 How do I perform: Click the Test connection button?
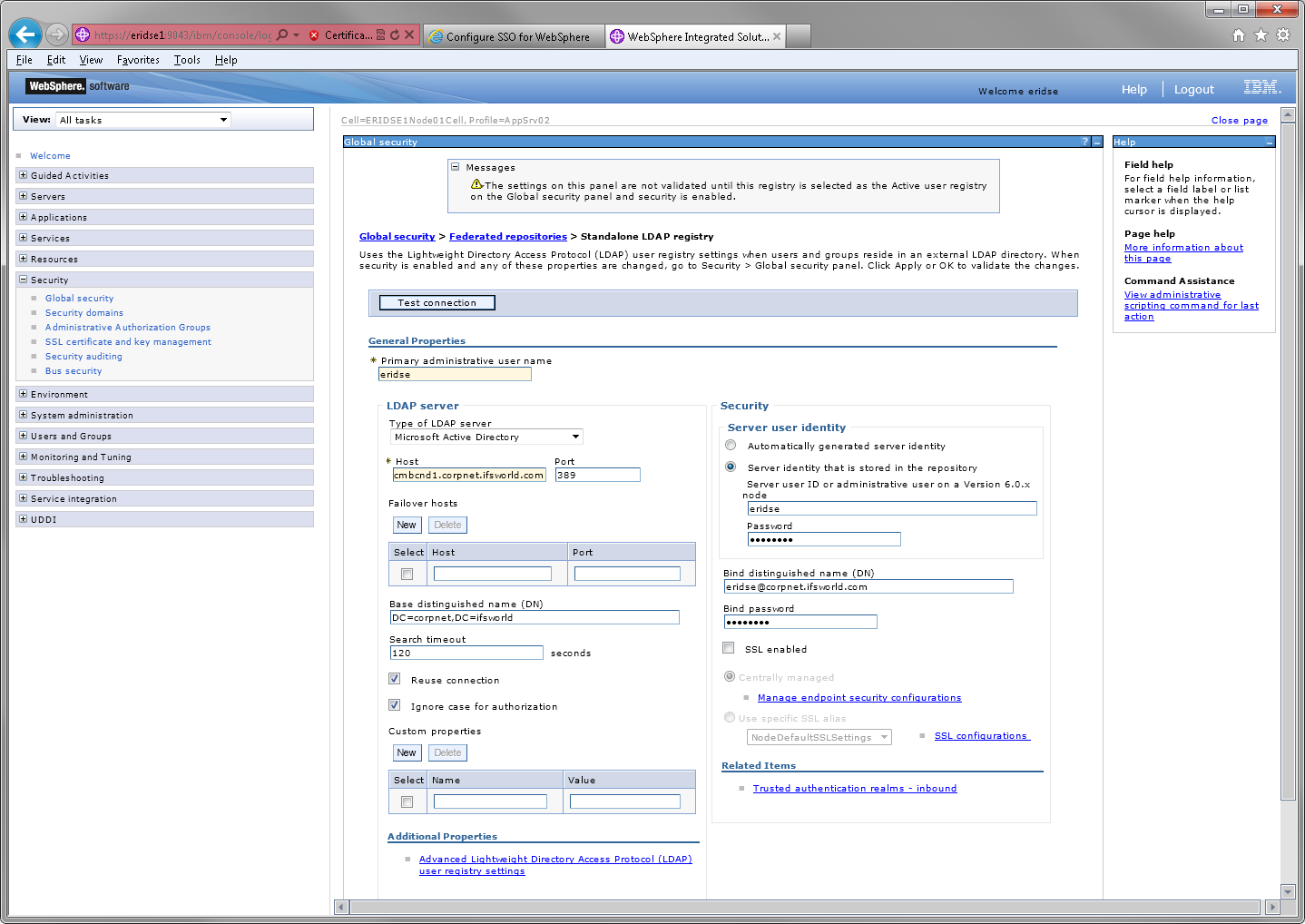pos(437,303)
